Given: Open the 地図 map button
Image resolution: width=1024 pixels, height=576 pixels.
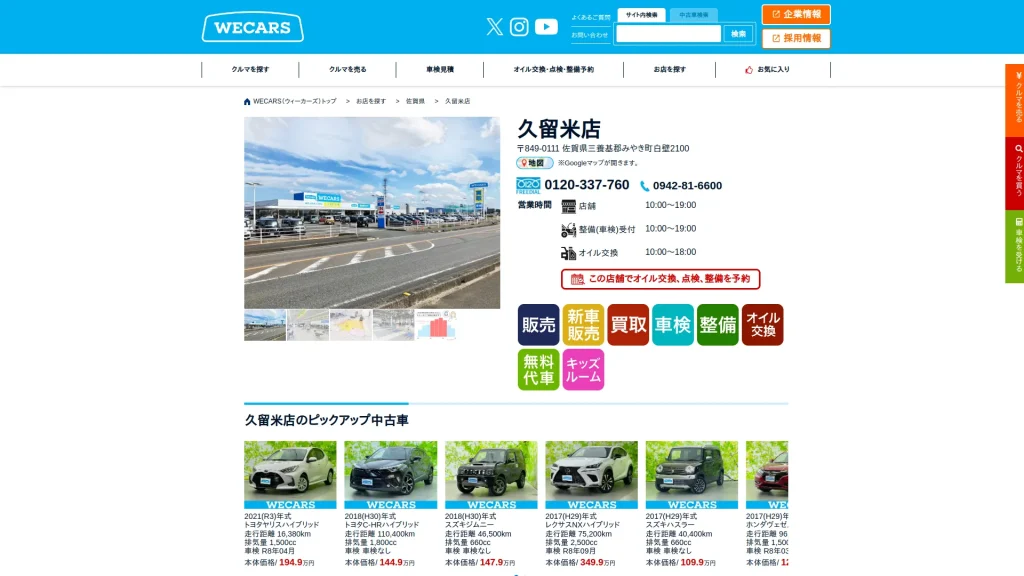Looking at the screenshot, I should (535, 163).
